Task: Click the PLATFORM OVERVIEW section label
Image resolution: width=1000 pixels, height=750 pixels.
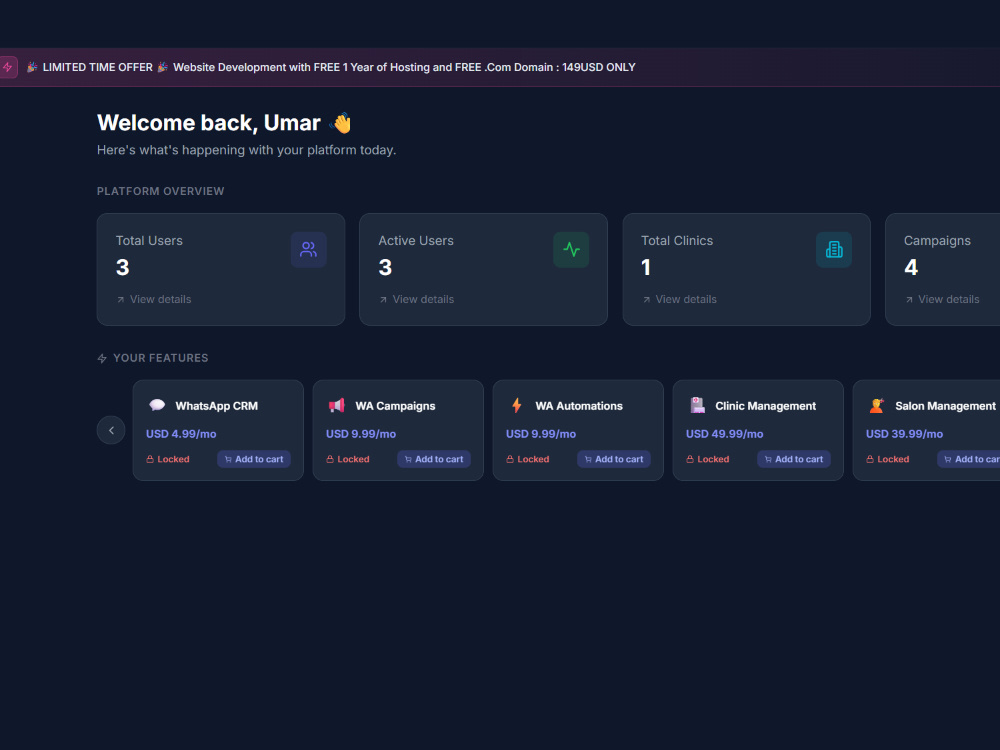Action: pyautogui.click(x=161, y=191)
